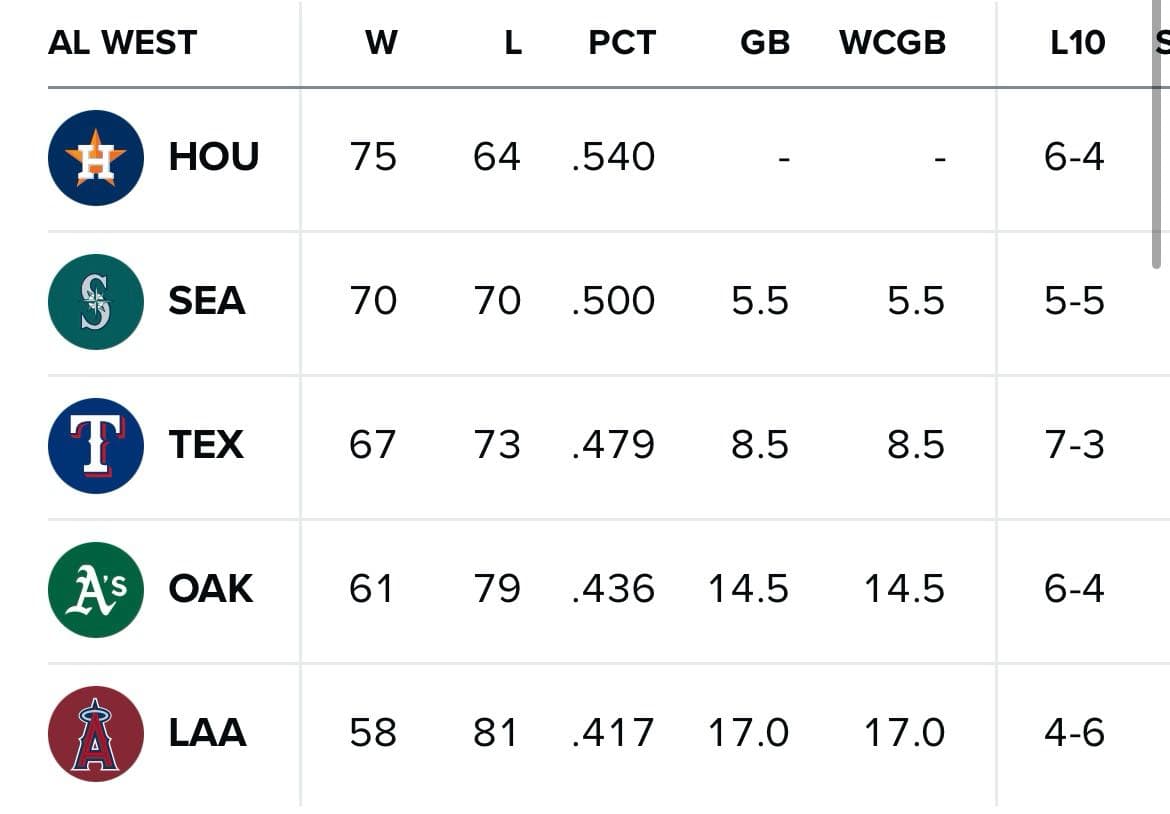Open the Seattle Mariners logo

tap(96, 302)
